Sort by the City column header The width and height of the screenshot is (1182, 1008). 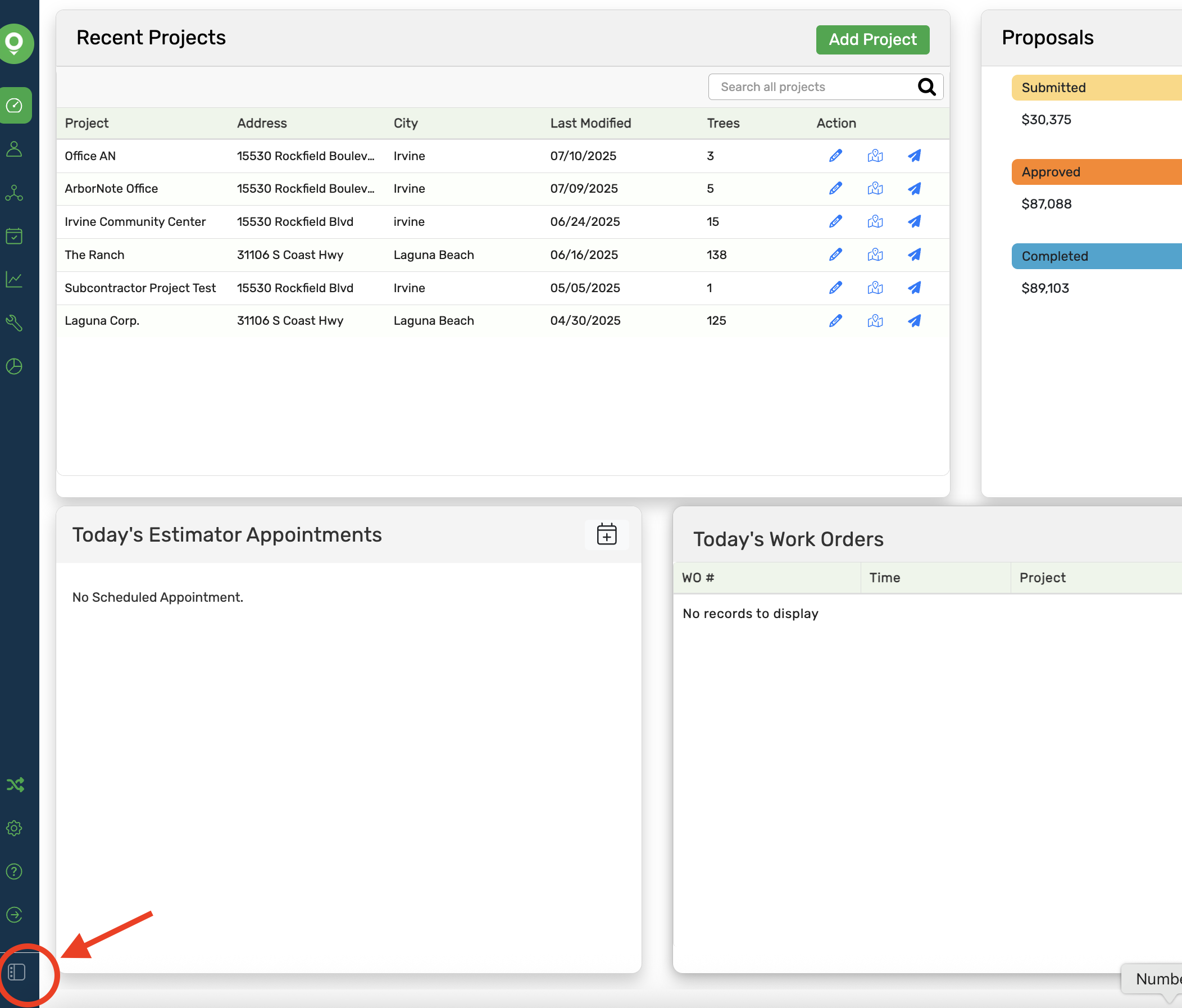[x=406, y=123]
